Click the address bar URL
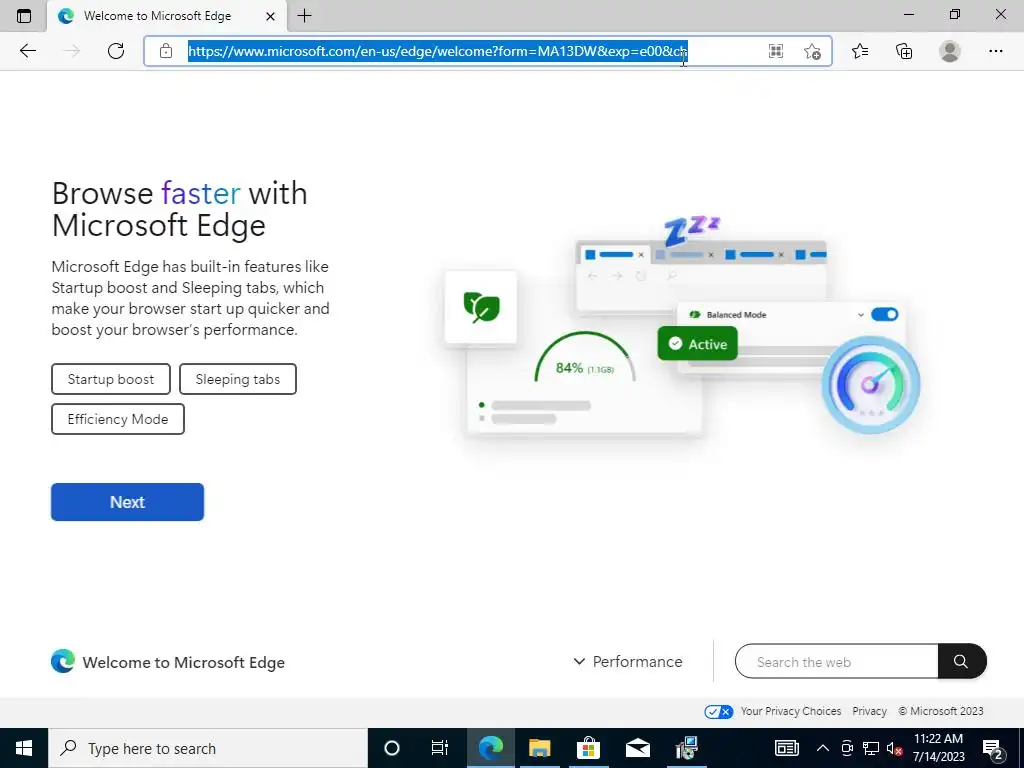 pyautogui.click(x=437, y=51)
